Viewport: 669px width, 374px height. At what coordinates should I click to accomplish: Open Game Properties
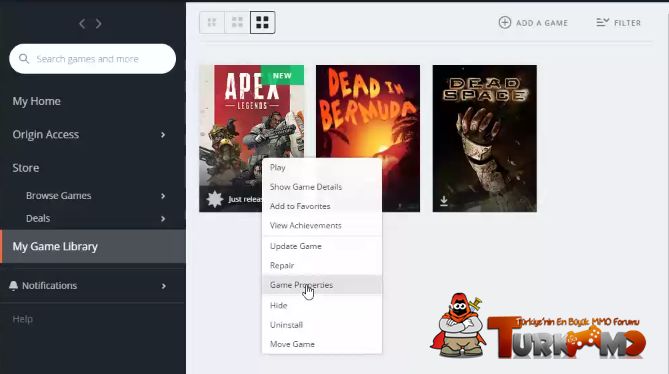pyautogui.click(x=322, y=285)
